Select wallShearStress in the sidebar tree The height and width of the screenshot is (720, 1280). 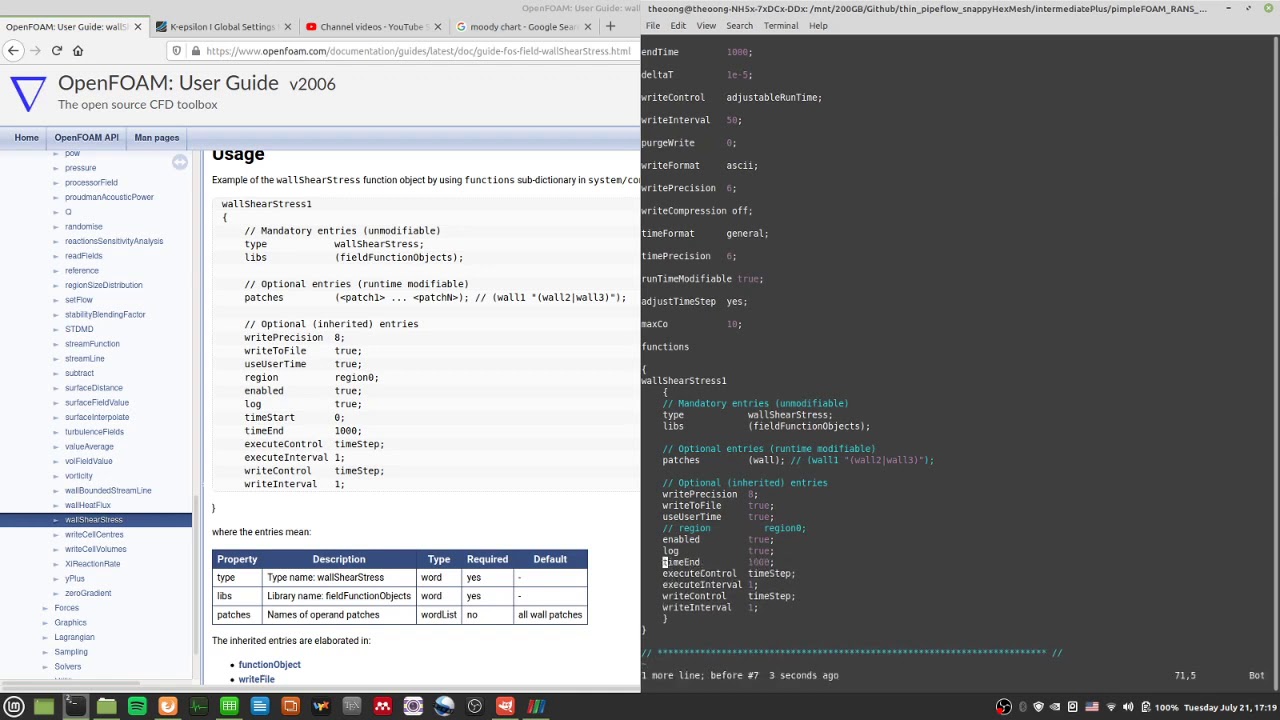(94, 520)
